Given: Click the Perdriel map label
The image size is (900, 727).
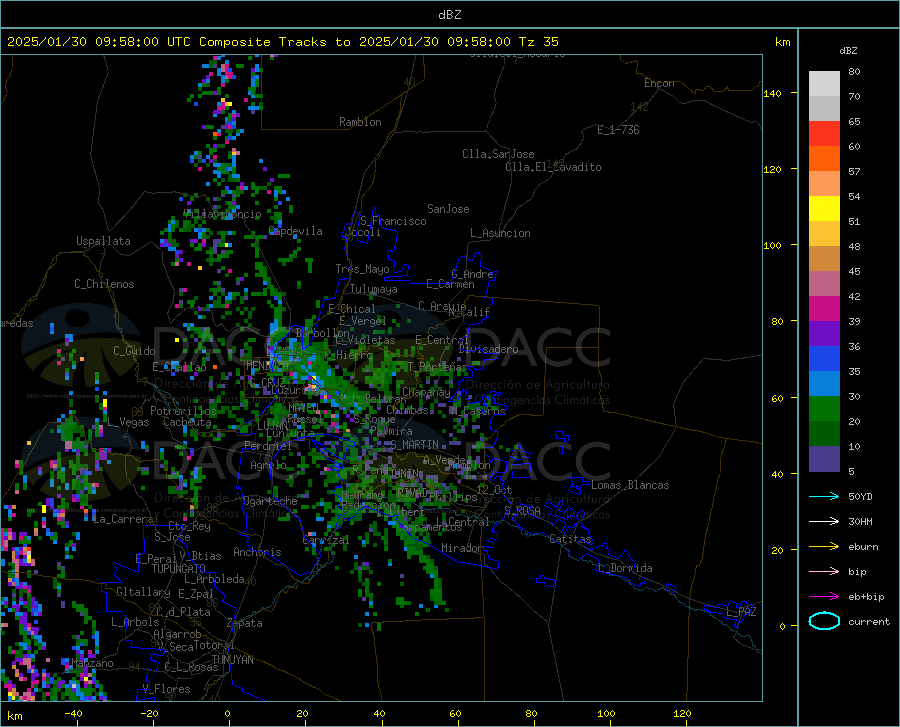Looking at the screenshot, I should click(x=268, y=445).
